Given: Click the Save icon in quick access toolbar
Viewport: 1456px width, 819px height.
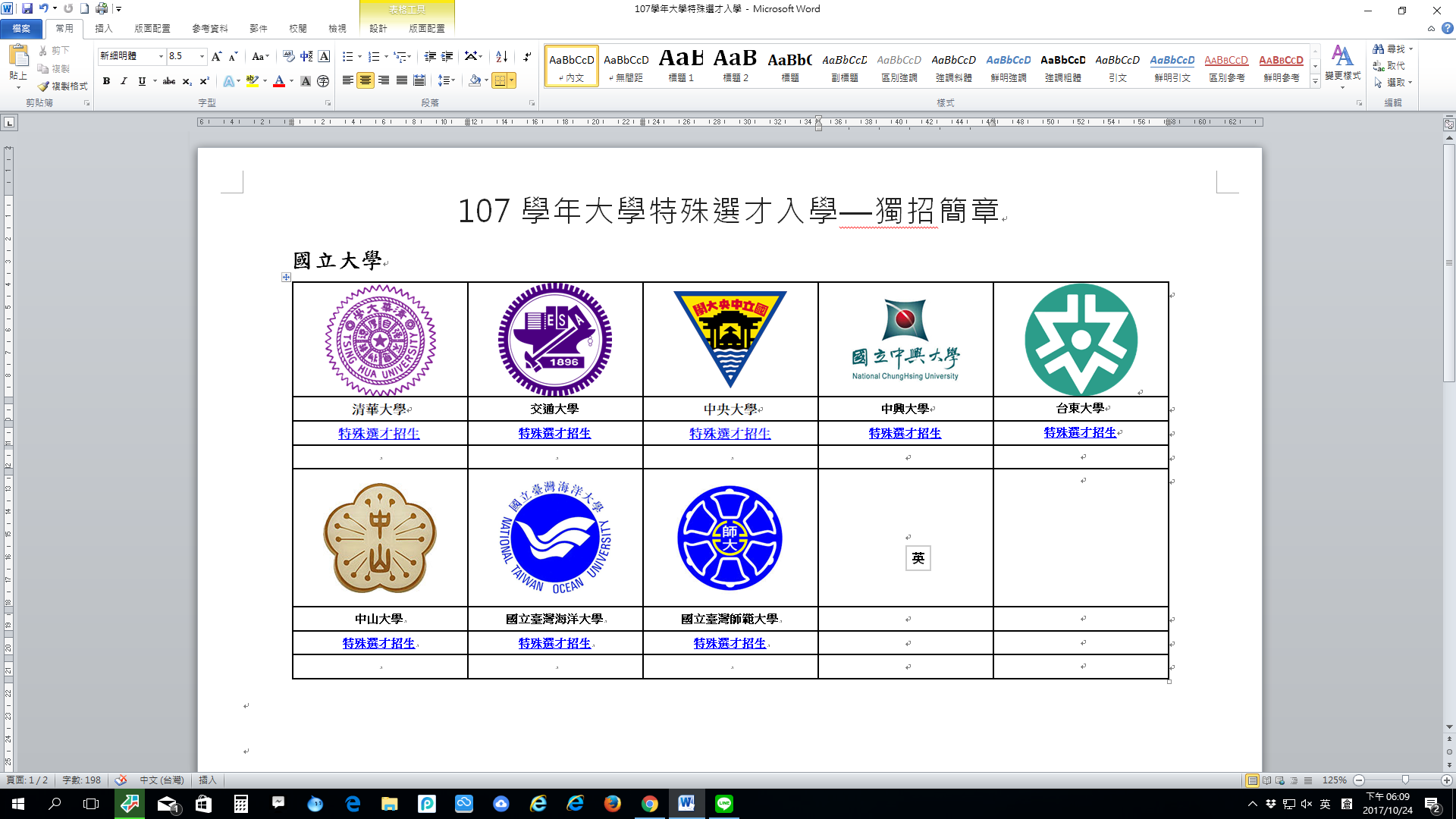Looking at the screenshot, I should pos(27,8).
